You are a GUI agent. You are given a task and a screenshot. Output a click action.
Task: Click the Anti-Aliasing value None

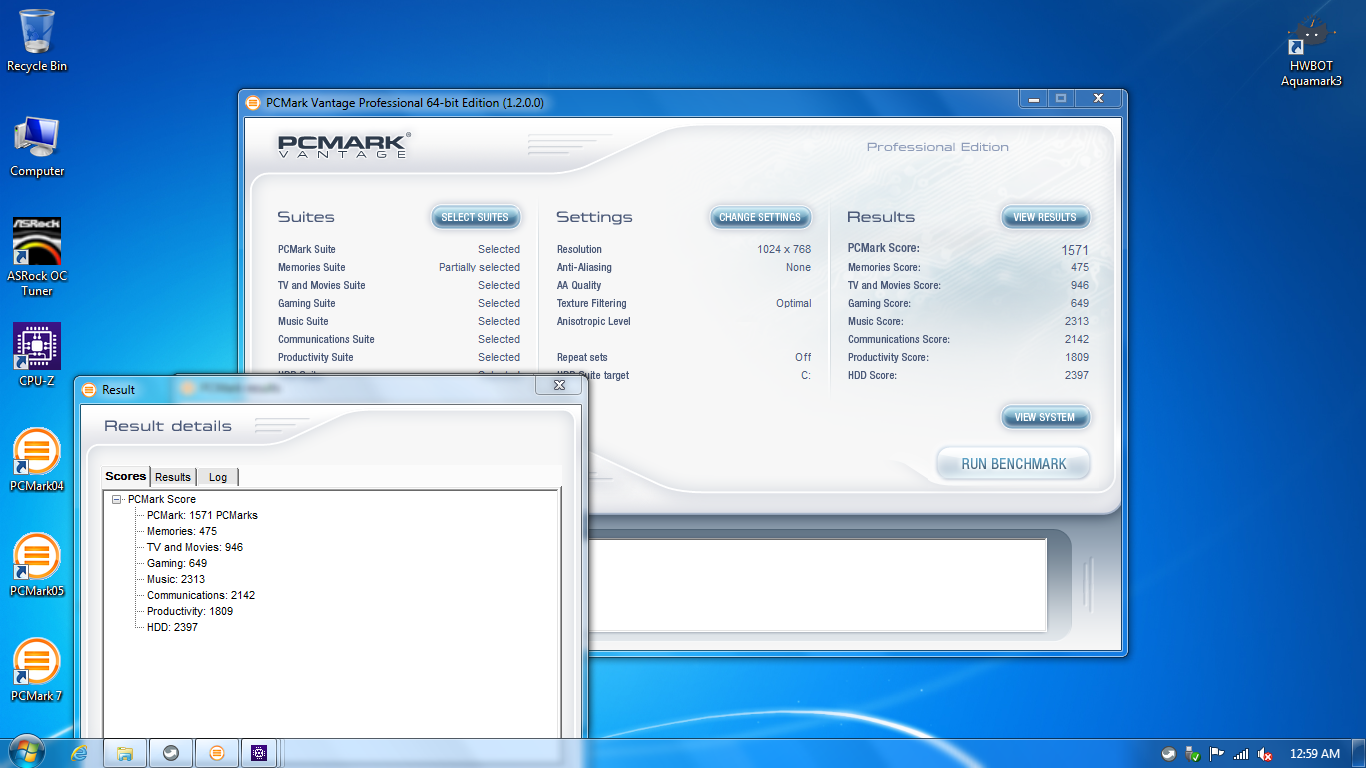(x=798, y=267)
